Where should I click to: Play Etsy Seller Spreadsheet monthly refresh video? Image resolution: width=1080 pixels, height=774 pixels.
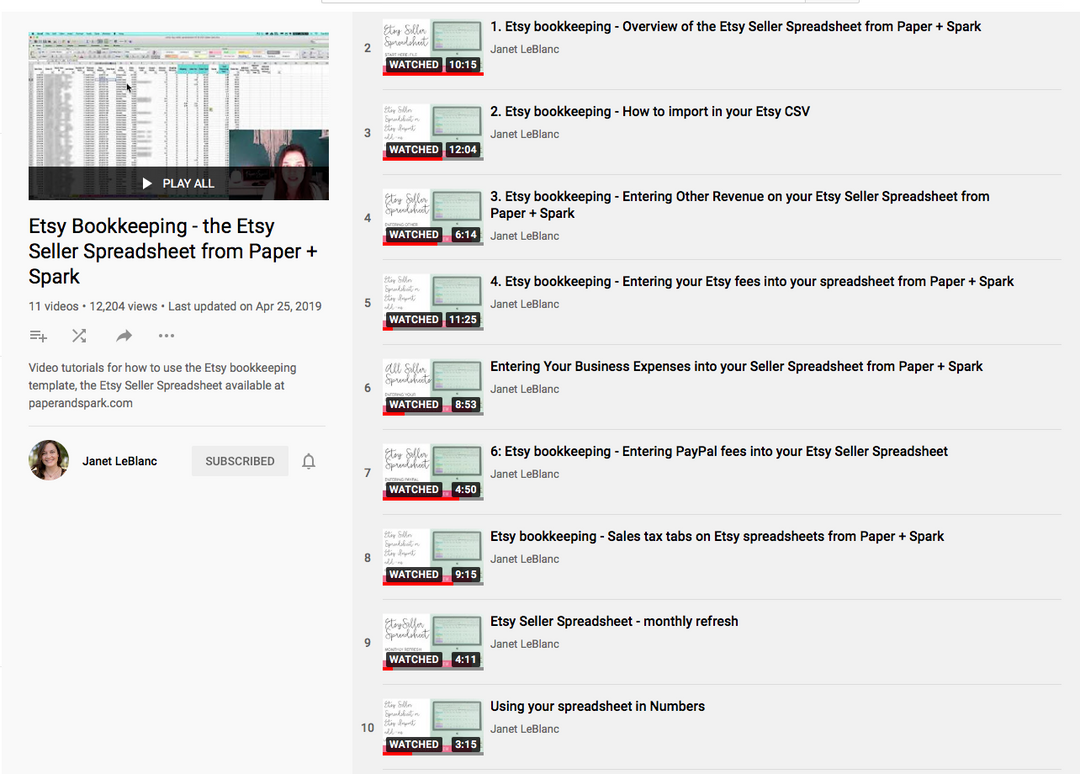(x=614, y=622)
